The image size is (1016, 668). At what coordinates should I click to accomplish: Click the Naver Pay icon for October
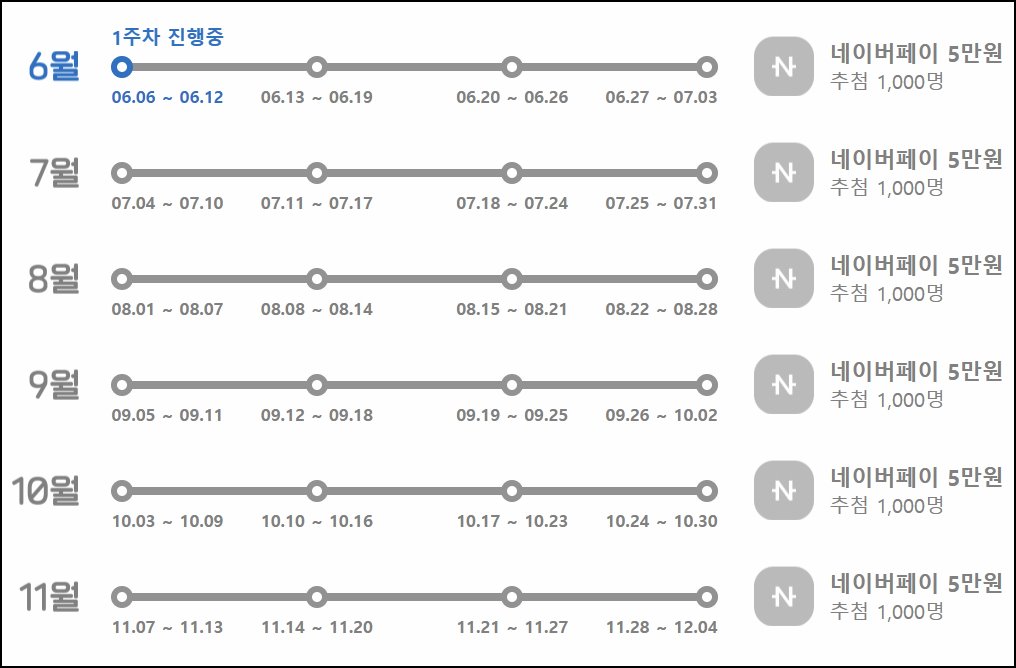pos(781,490)
